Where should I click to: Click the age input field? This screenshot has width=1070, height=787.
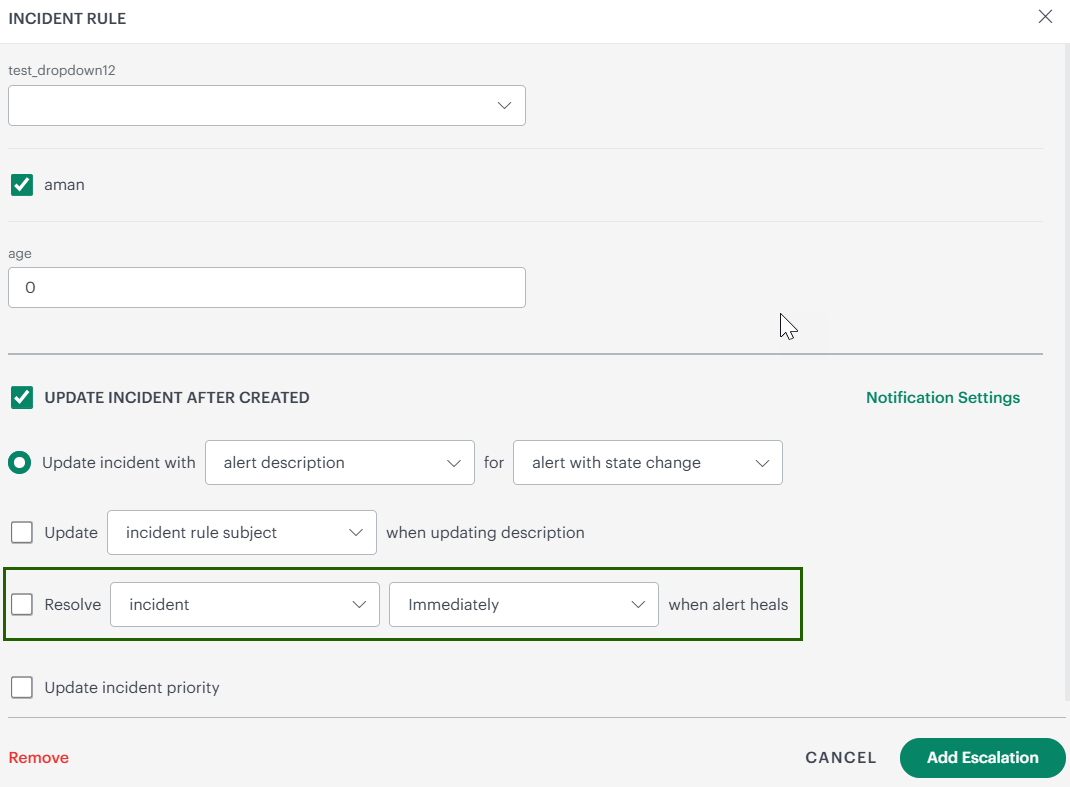[x=266, y=288]
